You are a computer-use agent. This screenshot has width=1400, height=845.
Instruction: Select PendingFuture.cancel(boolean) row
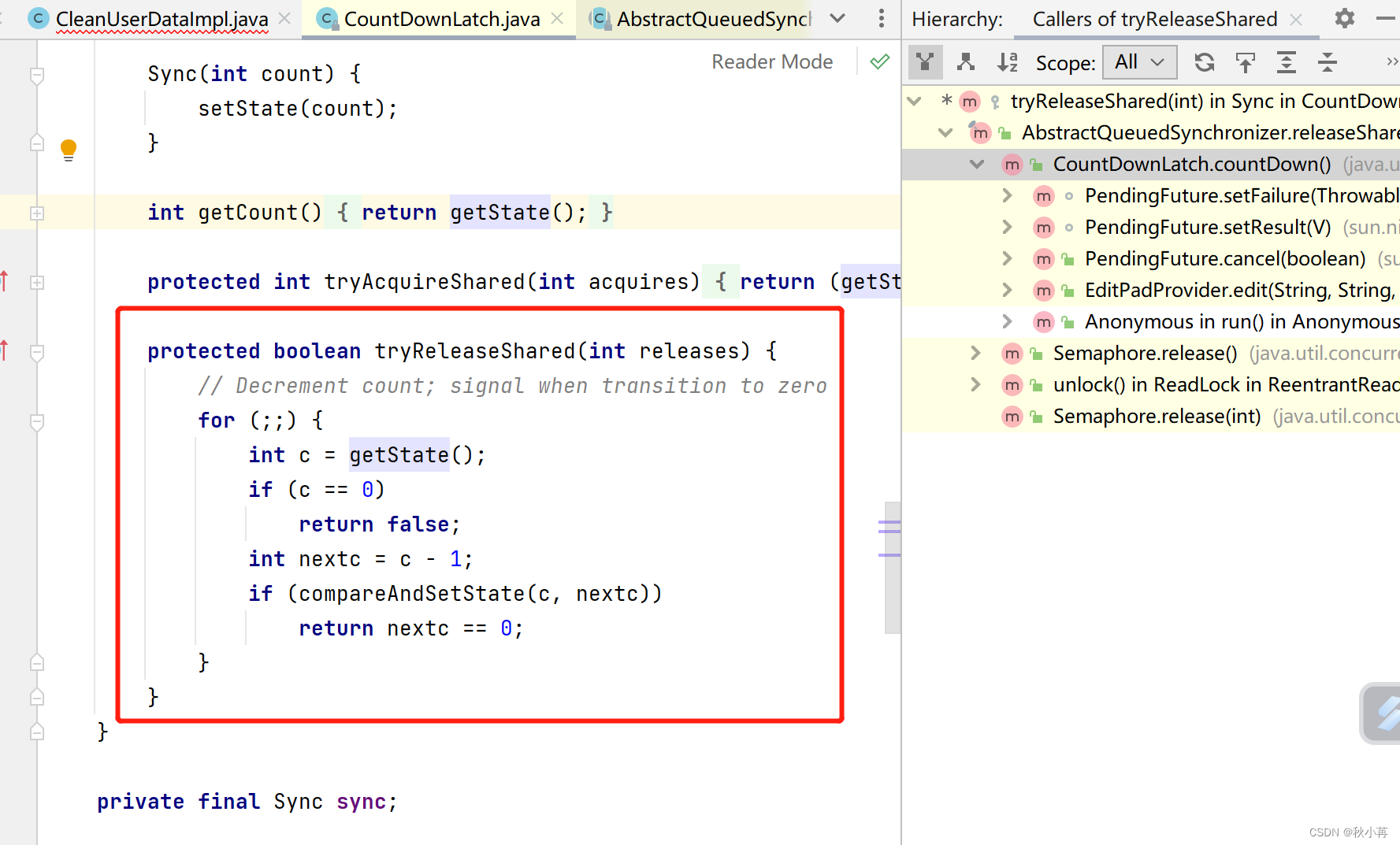[x=1151, y=258]
